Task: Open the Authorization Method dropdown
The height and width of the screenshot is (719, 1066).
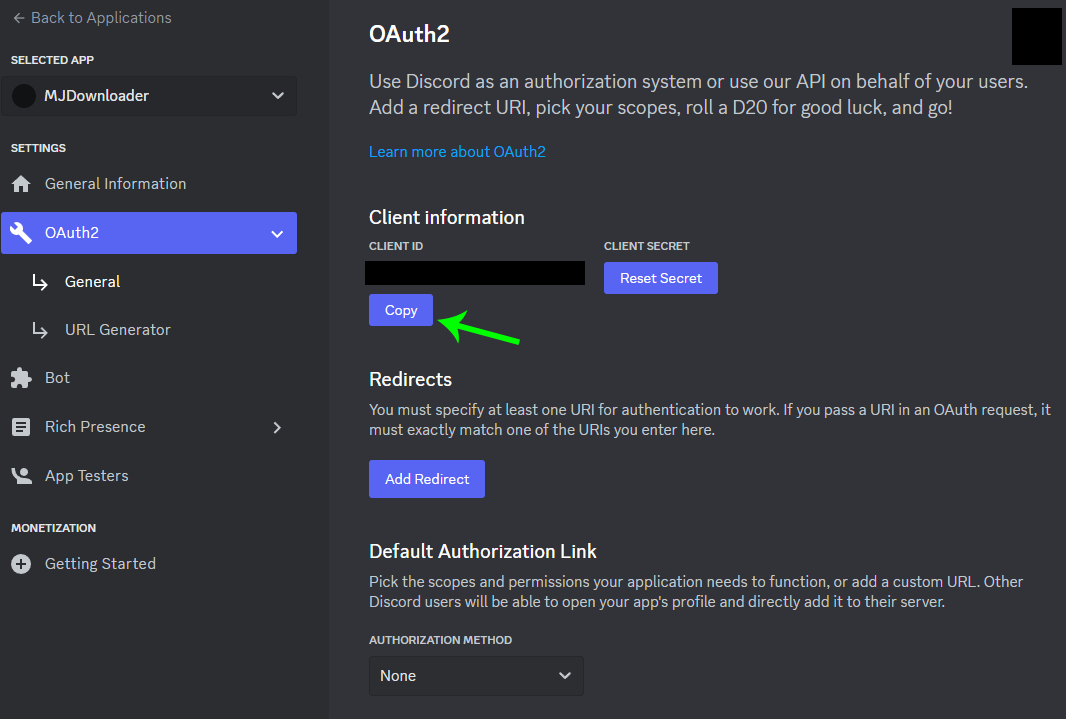Action: tap(476, 676)
